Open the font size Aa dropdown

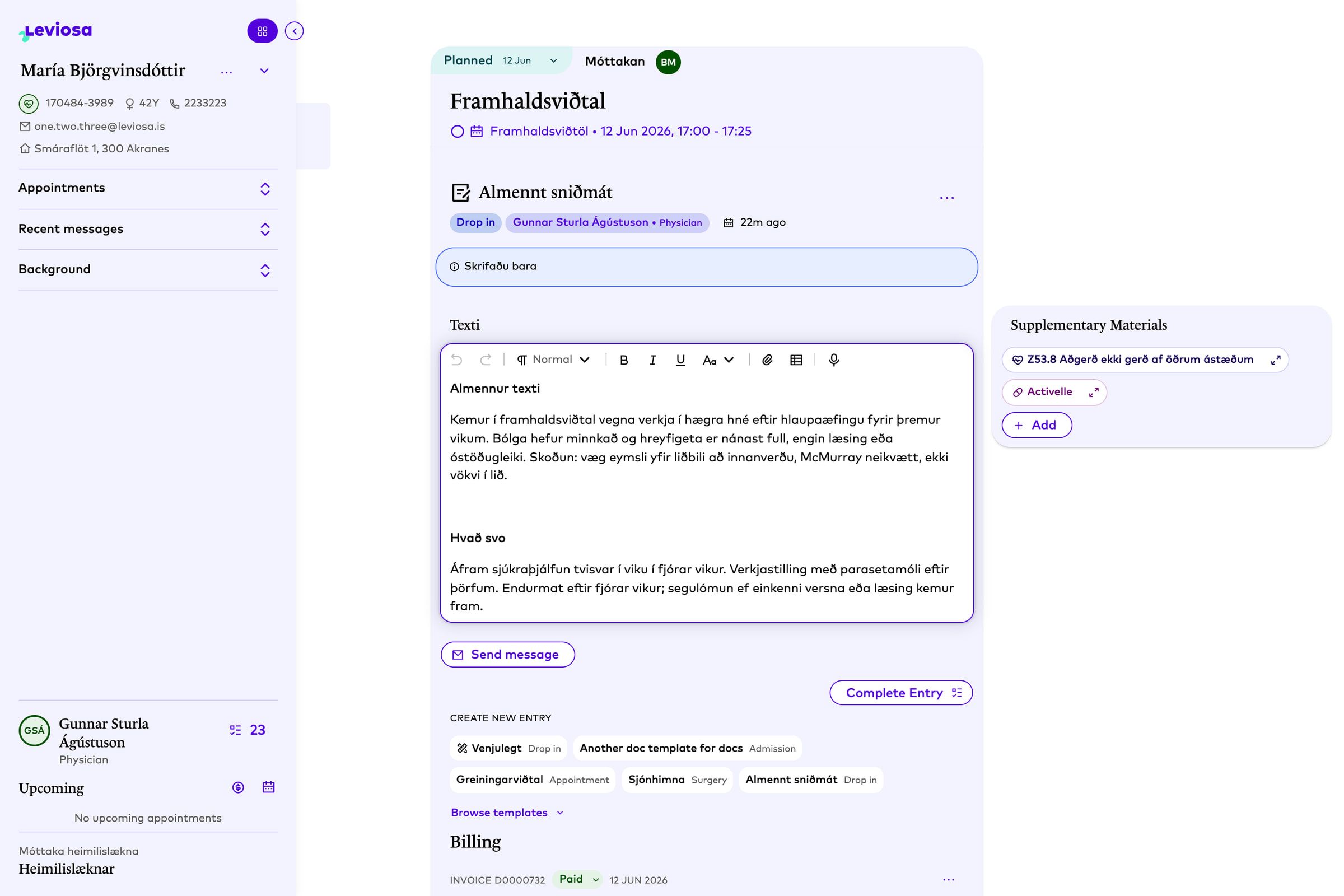718,360
